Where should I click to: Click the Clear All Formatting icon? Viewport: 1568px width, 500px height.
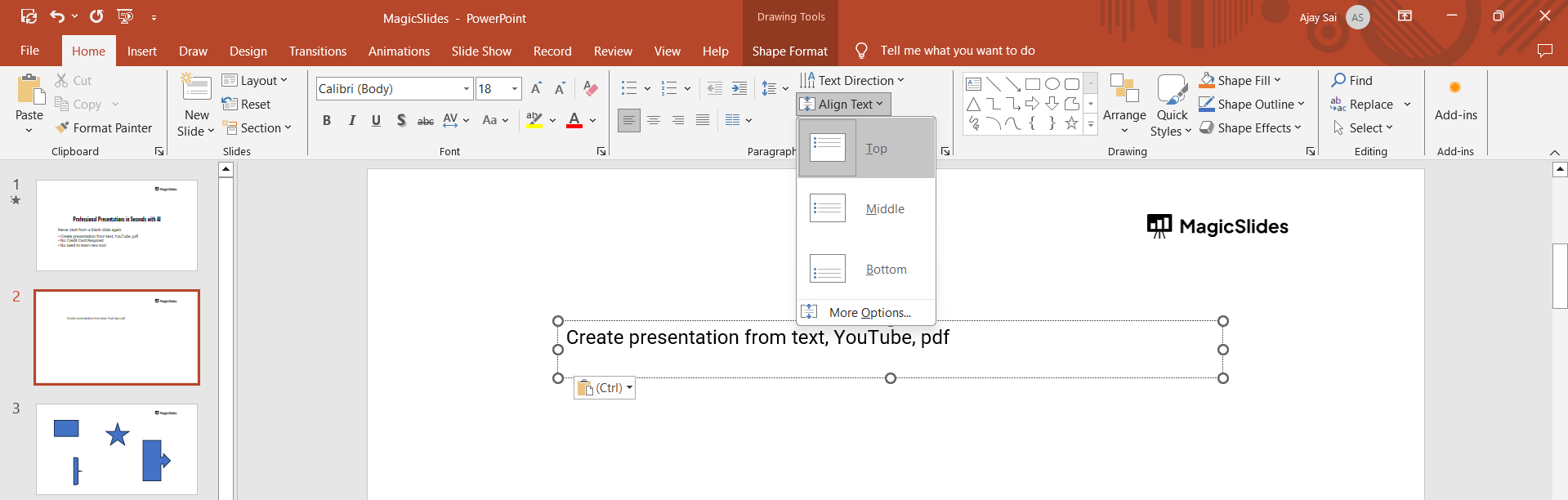(x=591, y=88)
